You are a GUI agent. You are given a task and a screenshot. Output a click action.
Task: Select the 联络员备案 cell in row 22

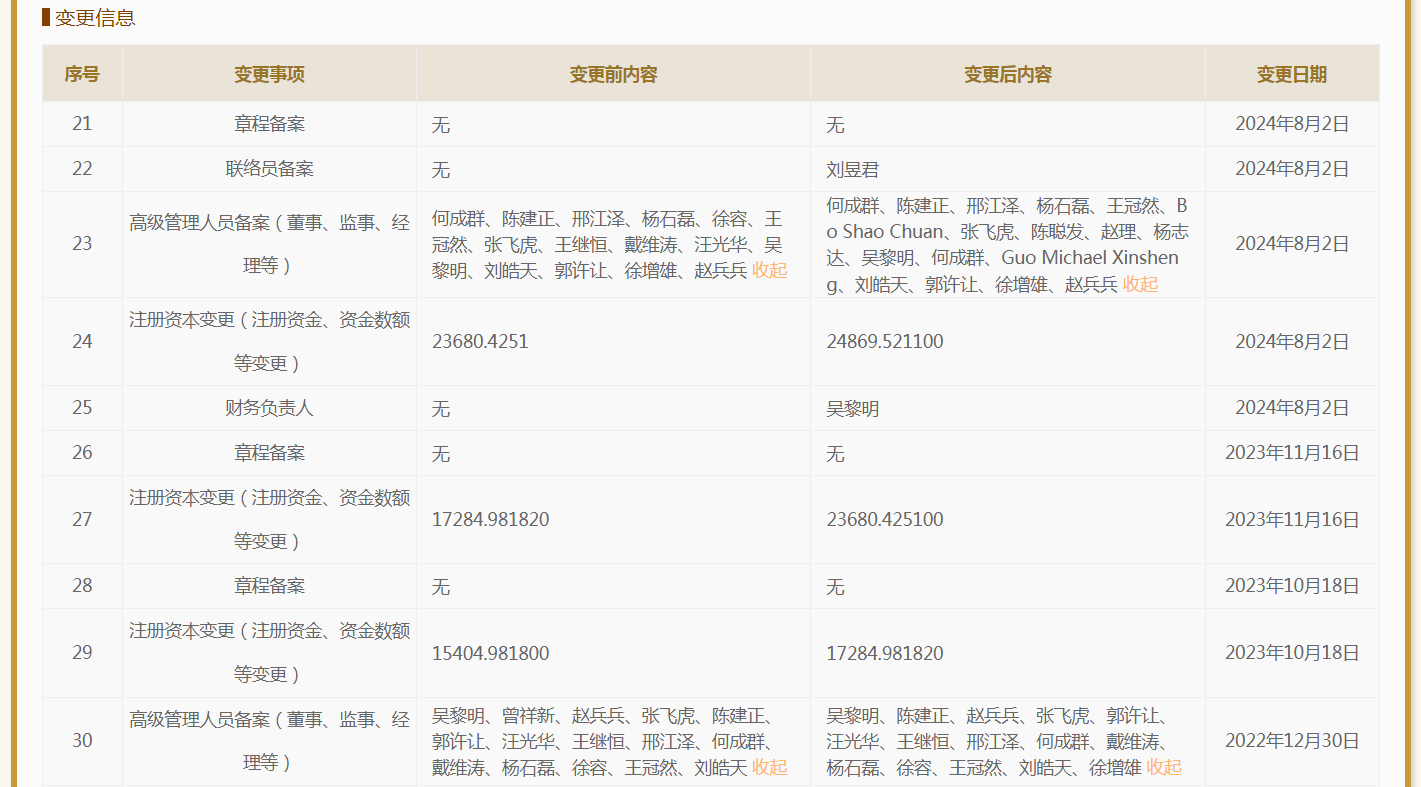pyautogui.click(x=269, y=169)
